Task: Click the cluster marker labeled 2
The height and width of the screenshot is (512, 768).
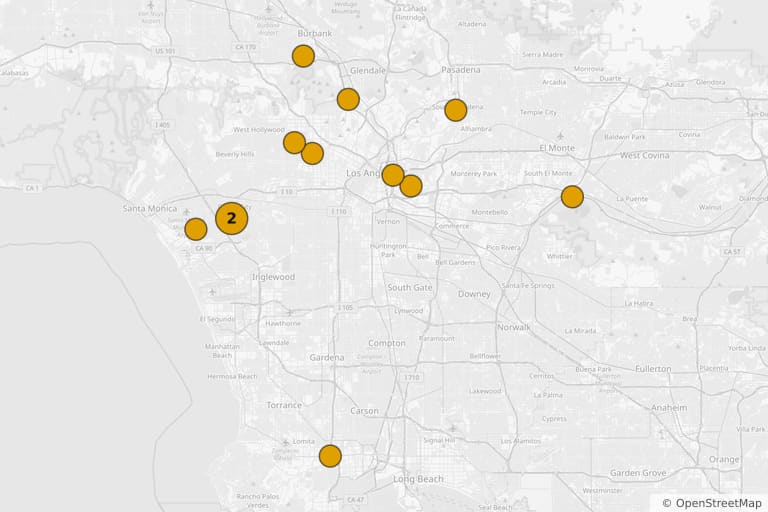Action: tap(232, 219)
